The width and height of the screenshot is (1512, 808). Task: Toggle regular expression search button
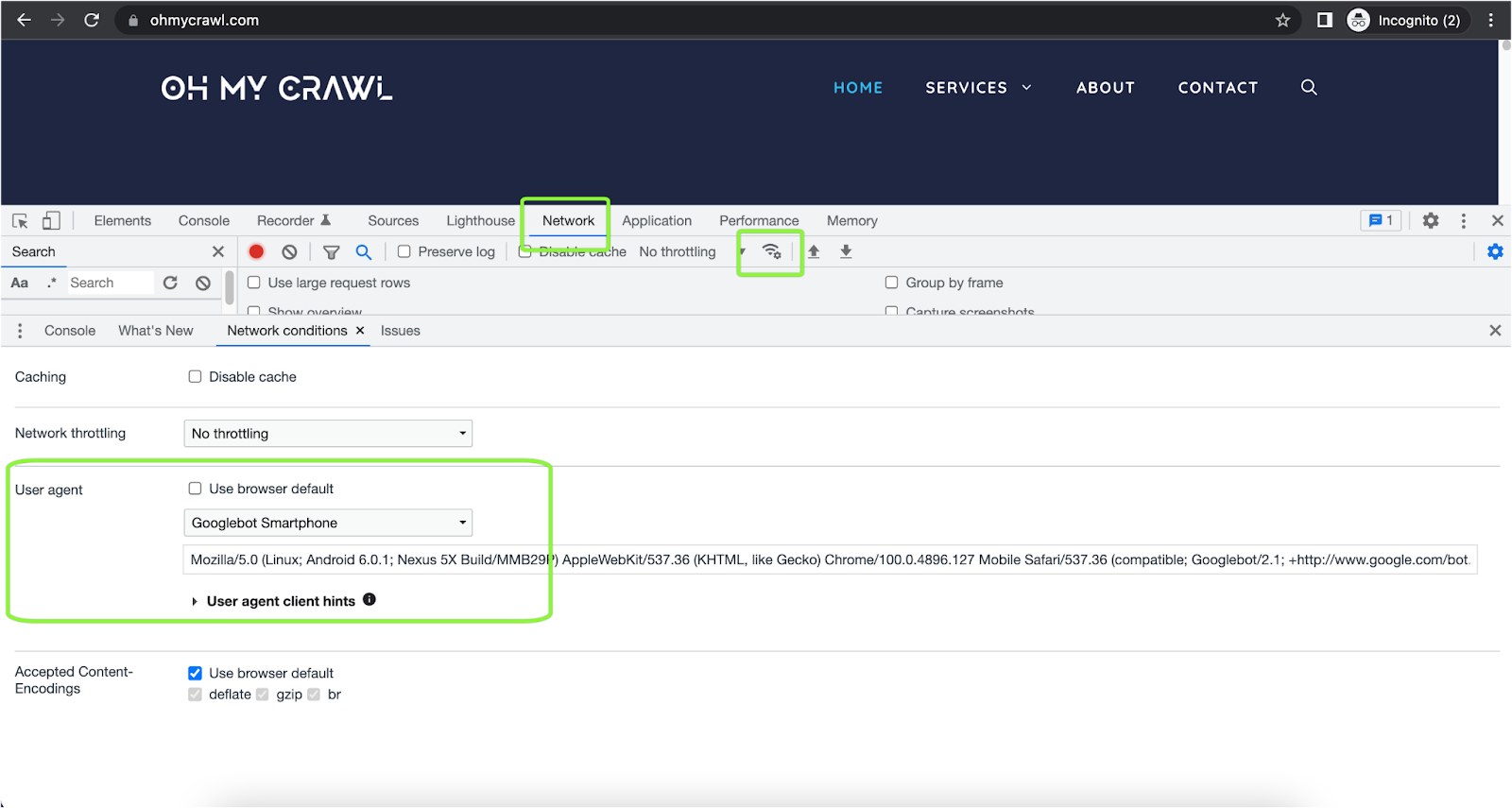point(52,283)
